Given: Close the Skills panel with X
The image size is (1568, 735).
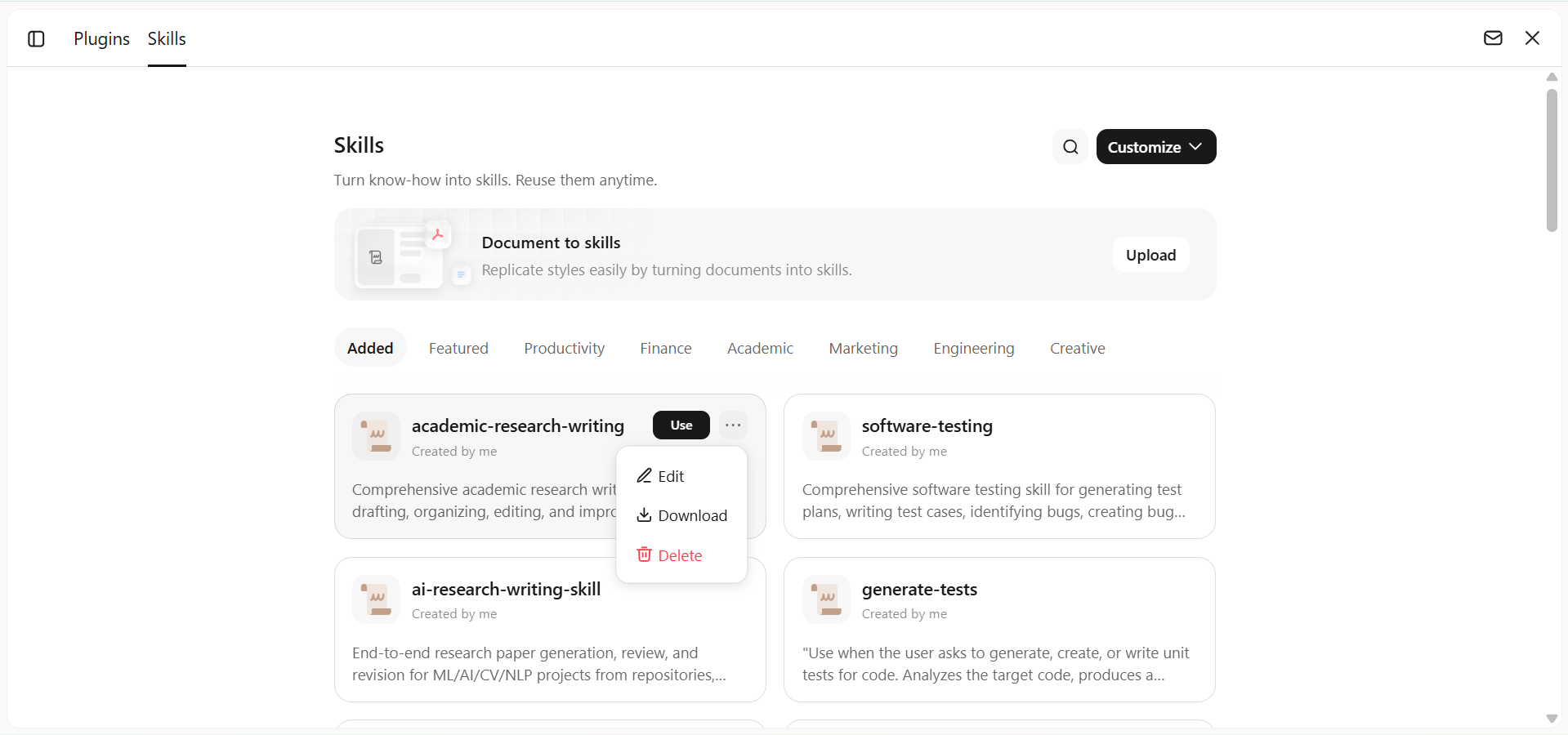Looking at the screenshot, I should (1532, 38).
